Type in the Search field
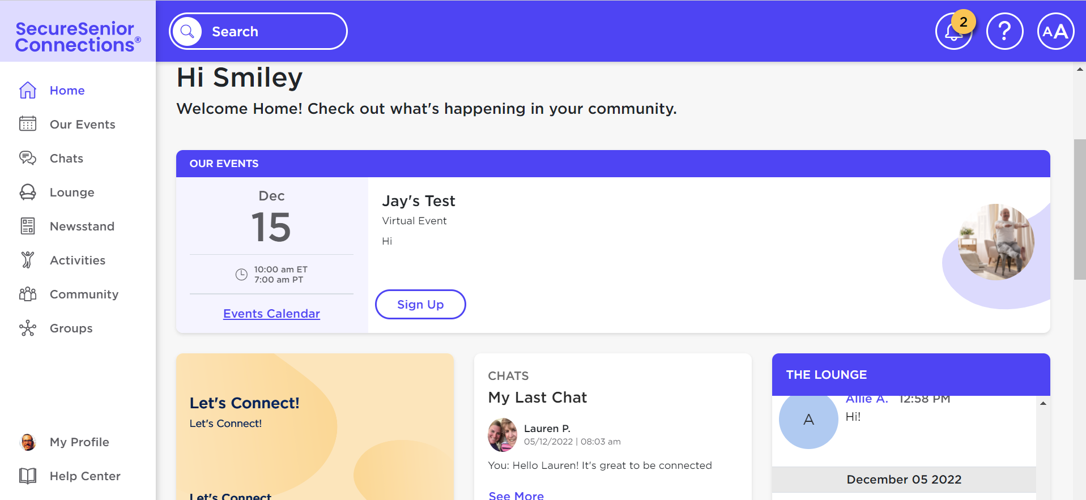The image size is (1086, 500). point(272,32)
